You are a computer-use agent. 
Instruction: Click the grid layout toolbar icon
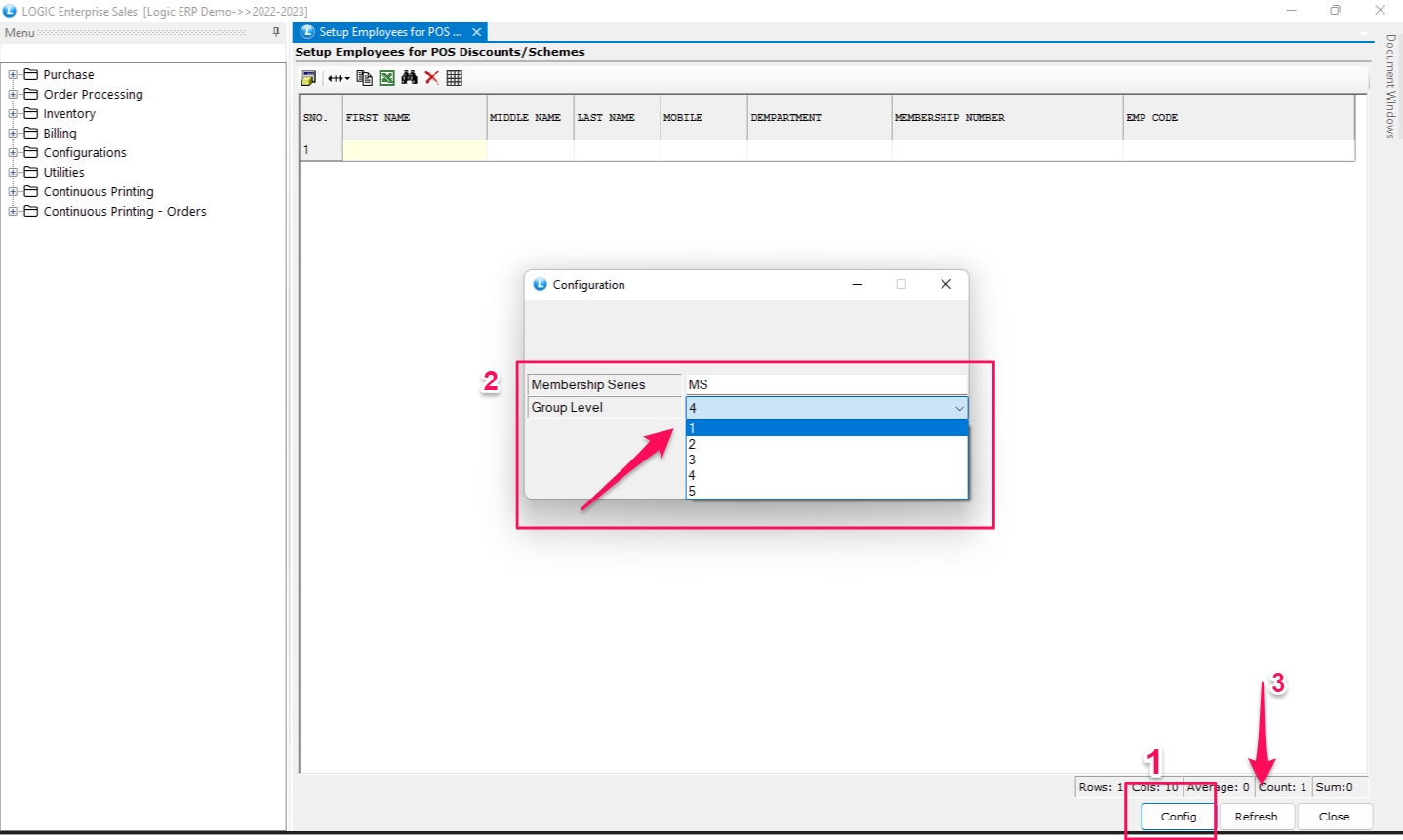pyautogui.click(x=455, y=78)
